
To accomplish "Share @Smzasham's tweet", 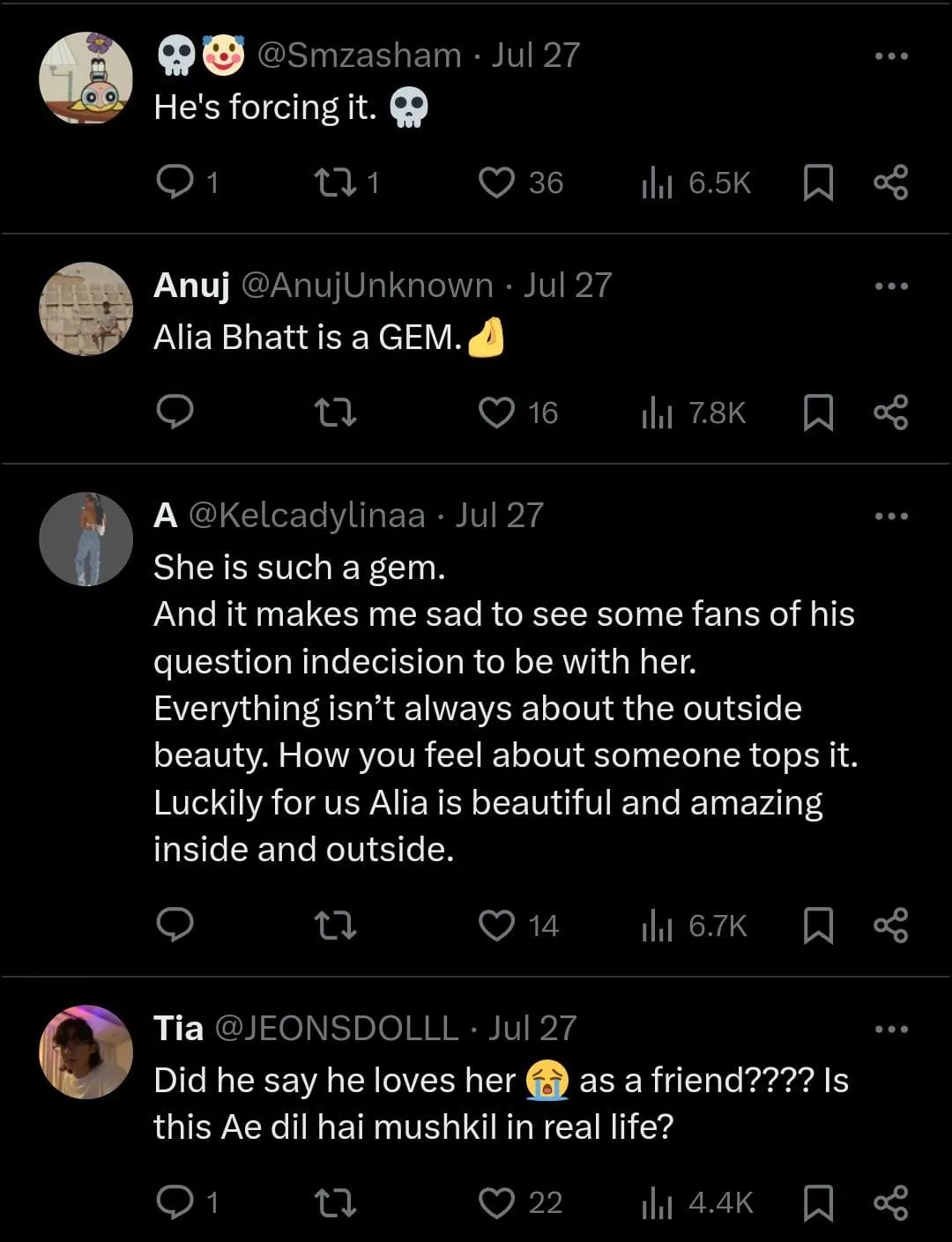I will [x=890, y=182].
